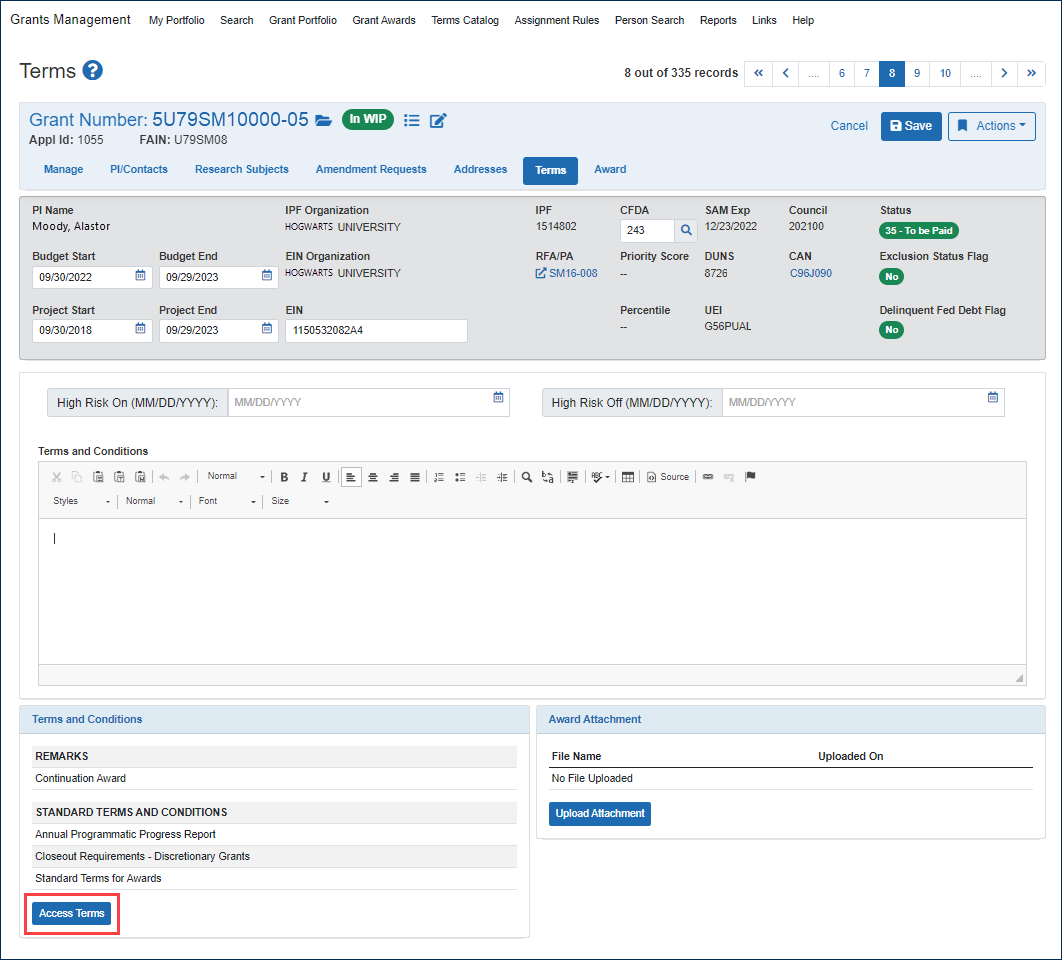Click the Increase Indent icon
The image size is (1062, 960).
[502, 477]
